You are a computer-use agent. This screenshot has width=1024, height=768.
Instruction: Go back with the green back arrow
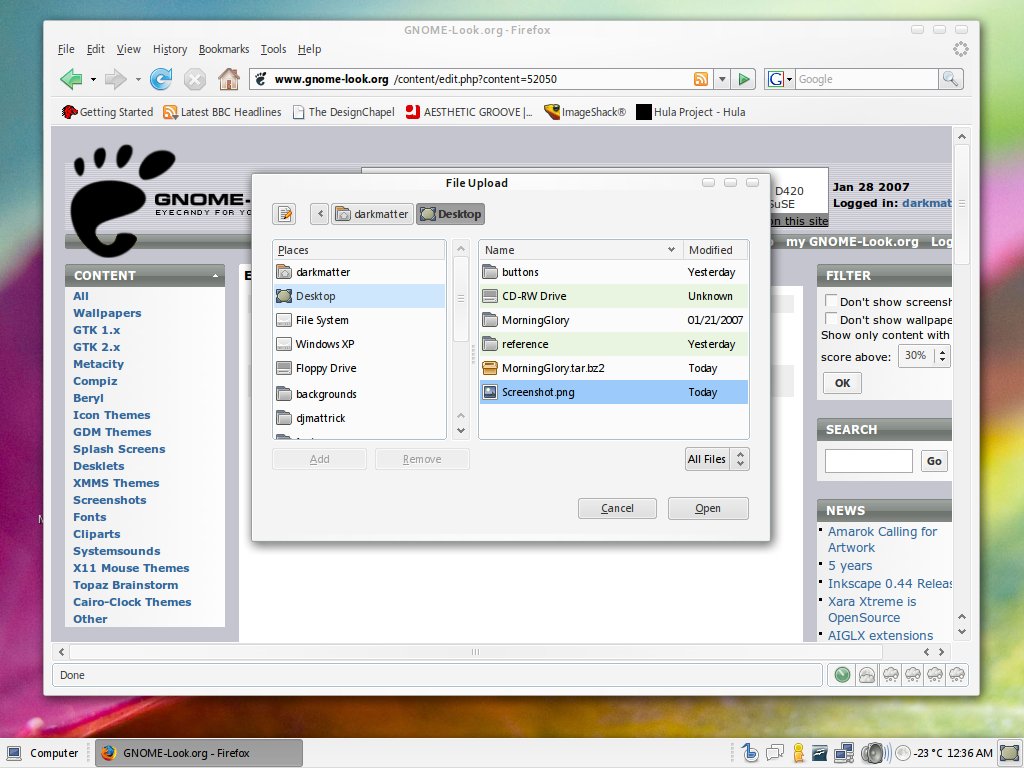[x=71, y=79]
